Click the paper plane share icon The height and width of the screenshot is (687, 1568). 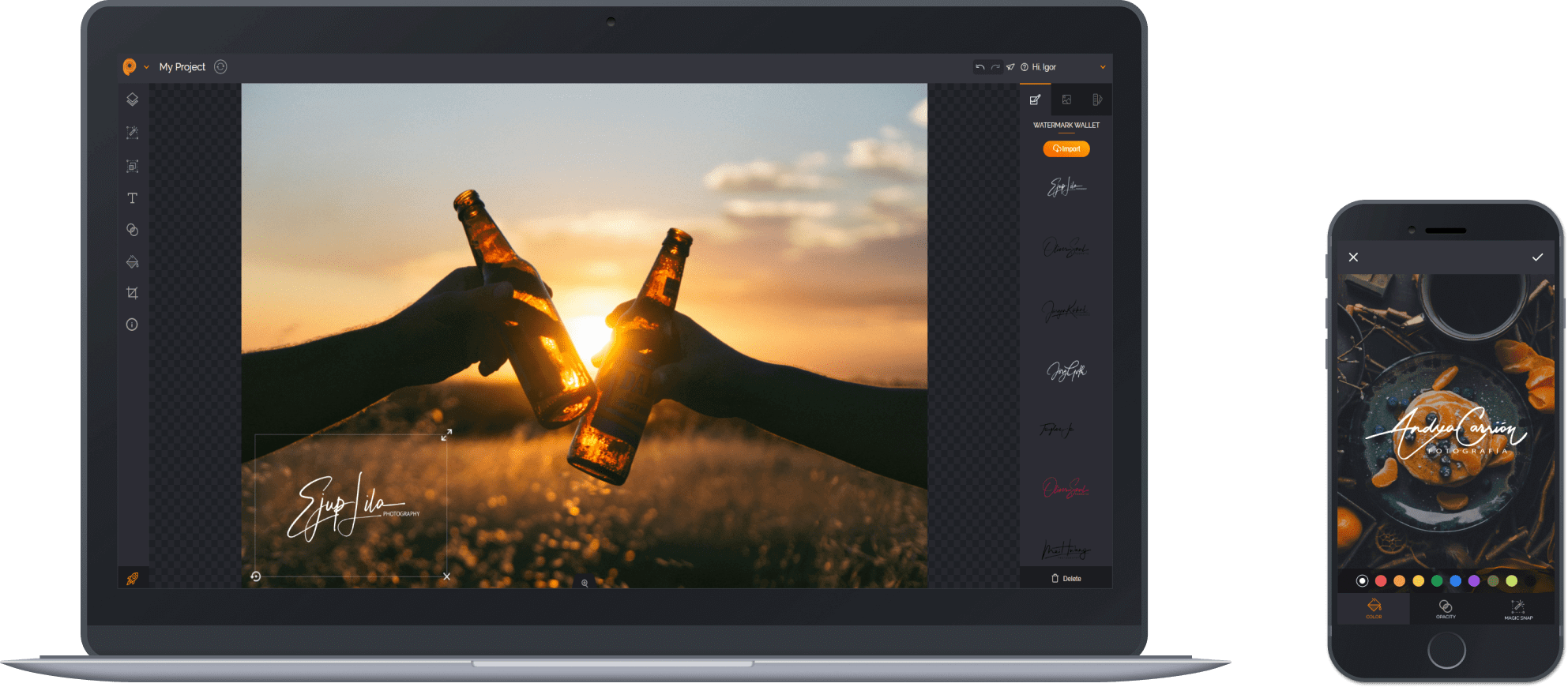tap(1010, 67)
